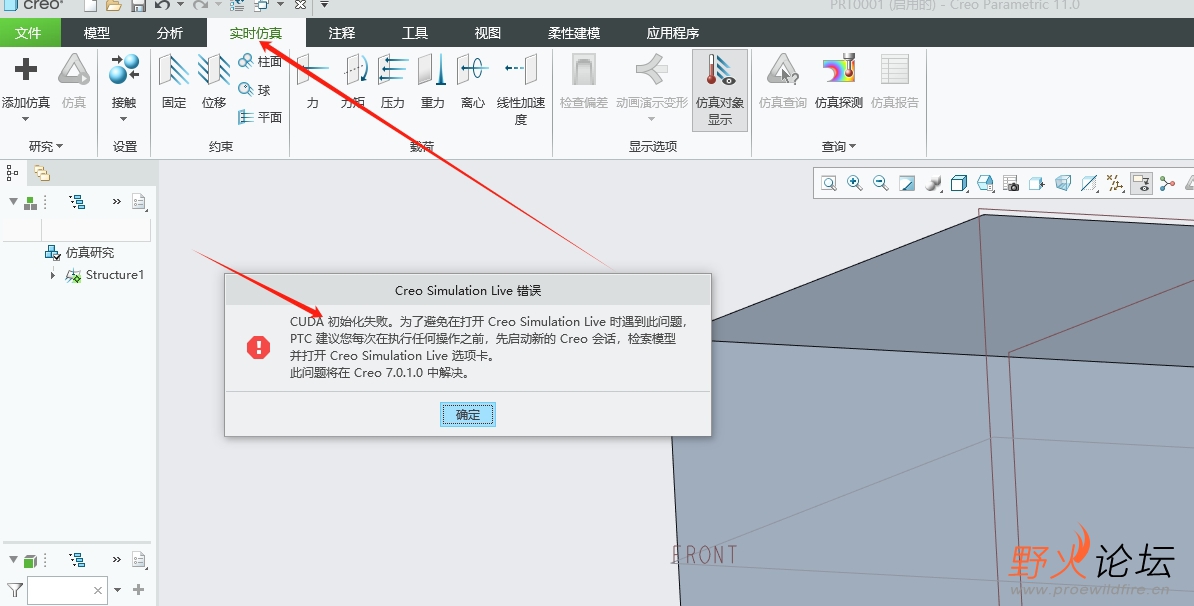
Task: Open the 应用程序 ribbon tab
Action: click(672, 33)
